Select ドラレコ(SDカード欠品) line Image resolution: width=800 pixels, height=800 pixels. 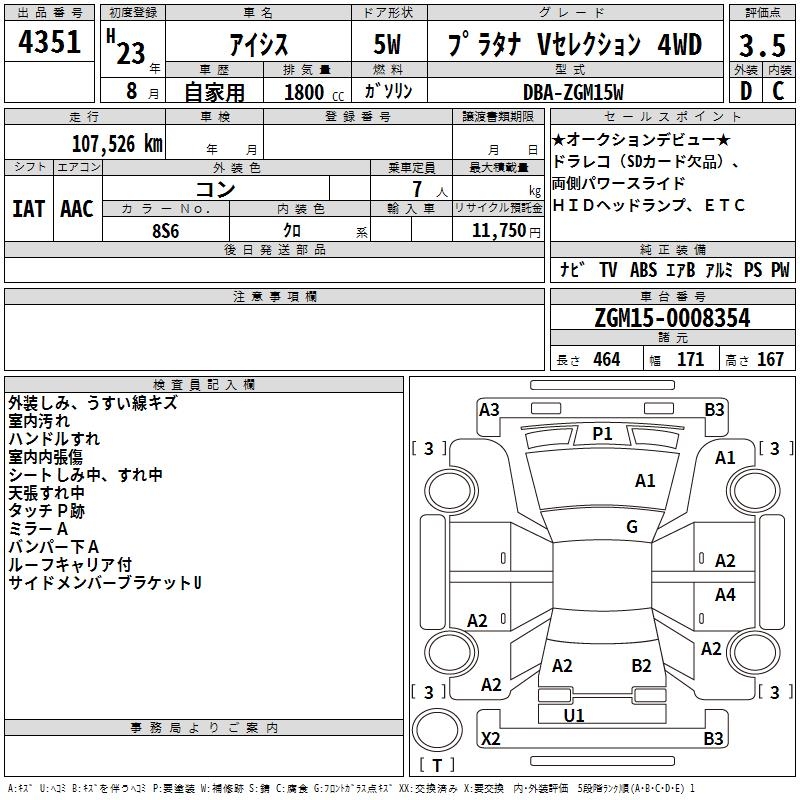pos(646,161)
